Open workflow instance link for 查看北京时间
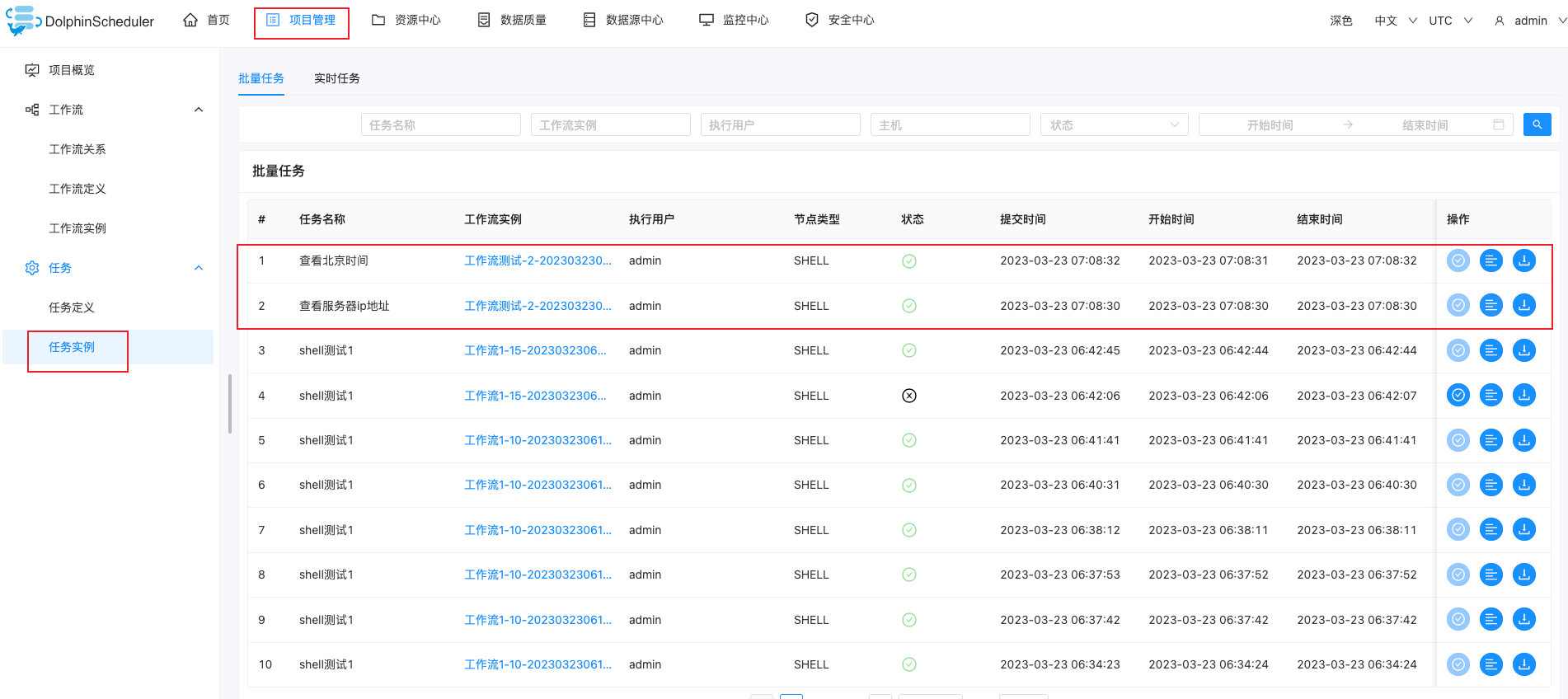1568x699 pixels. [538, 260]
